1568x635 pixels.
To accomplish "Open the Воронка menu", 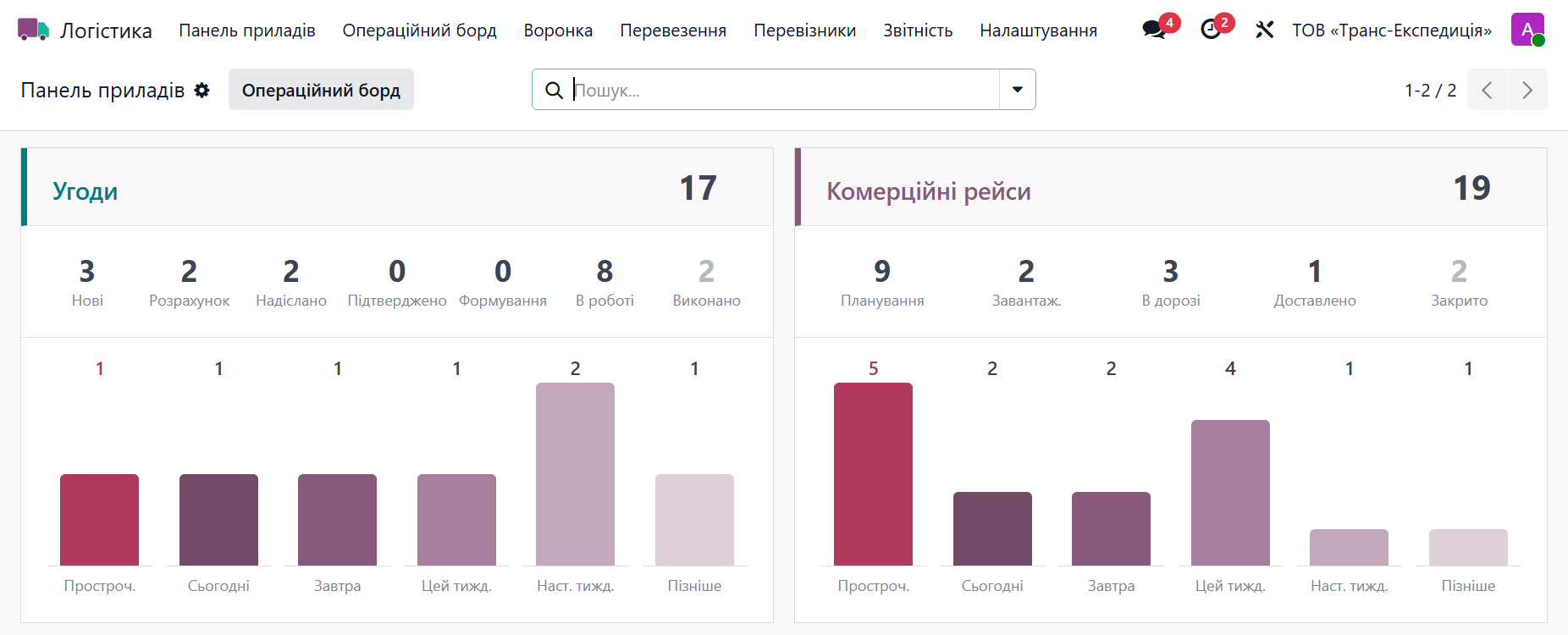I will 558,30.
